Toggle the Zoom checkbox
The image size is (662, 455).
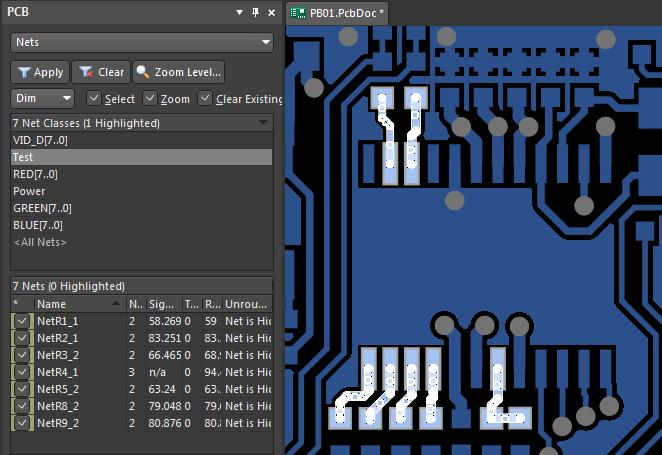click(x=149, y=98)
